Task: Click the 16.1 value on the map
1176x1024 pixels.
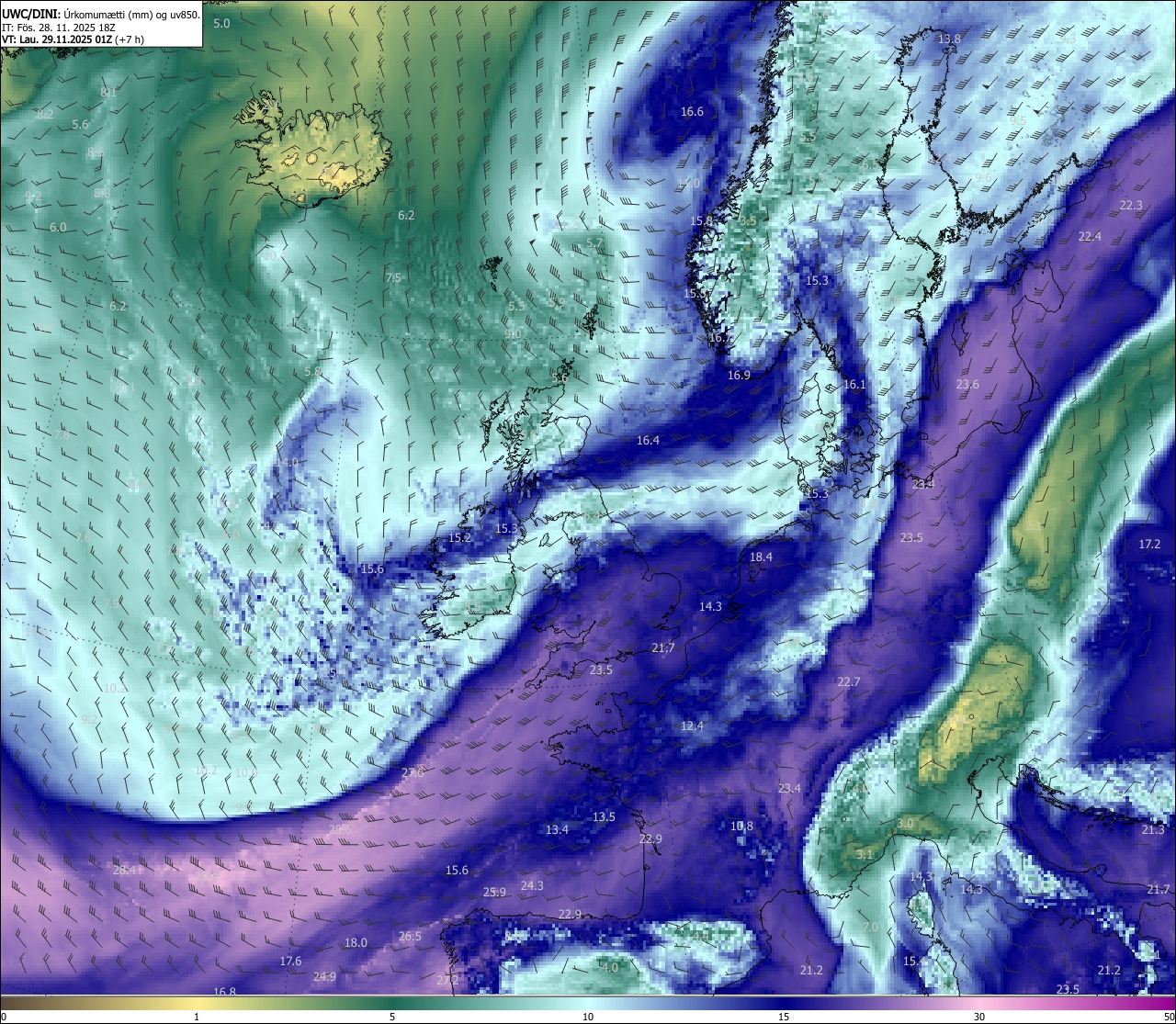Action: pos(854,385)
